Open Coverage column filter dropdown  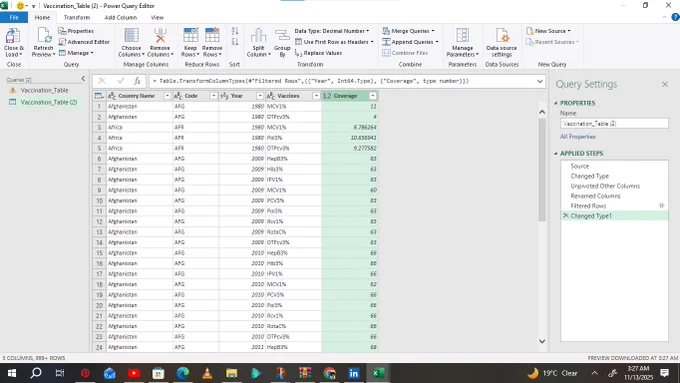(373, 96)
